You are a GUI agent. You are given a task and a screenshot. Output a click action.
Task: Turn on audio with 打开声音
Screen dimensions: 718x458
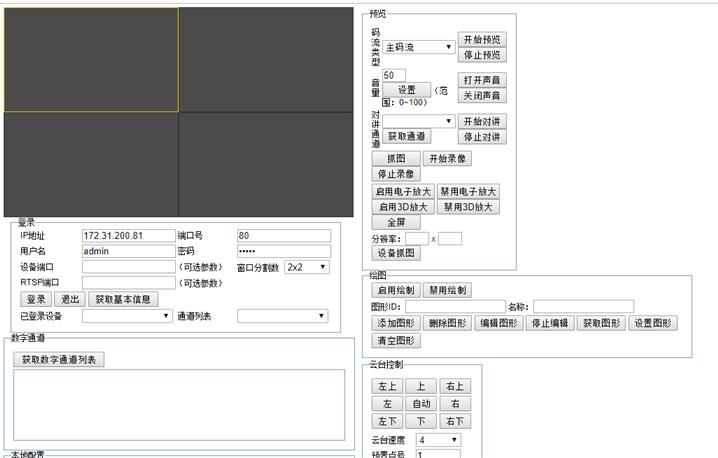point(483,80)
